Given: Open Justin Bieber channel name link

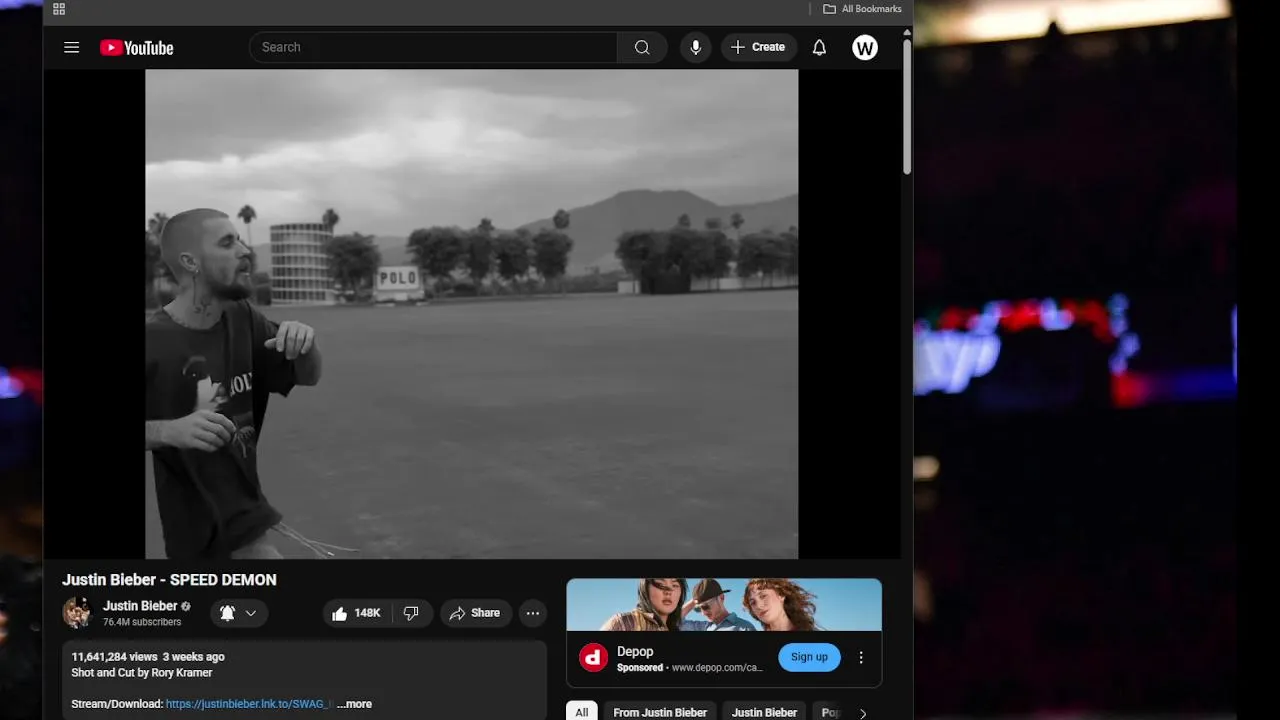Looking at the screenshot, I should pos(140,606).
